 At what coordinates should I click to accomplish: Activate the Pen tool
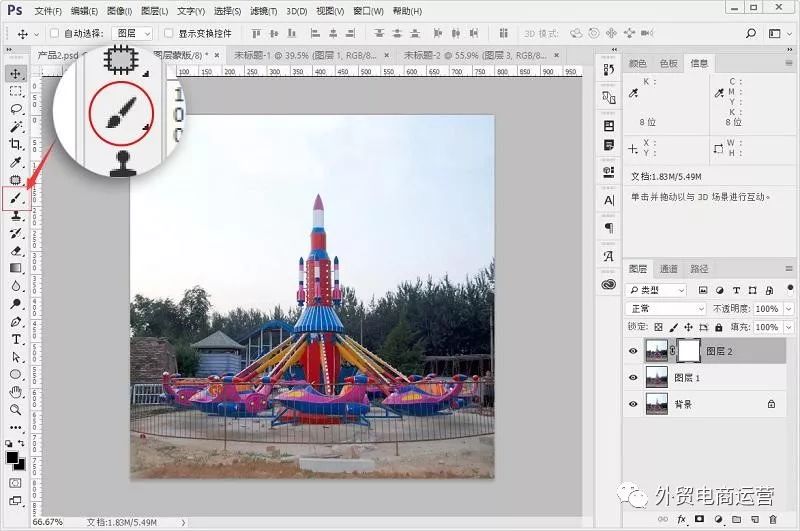[15, 322]
